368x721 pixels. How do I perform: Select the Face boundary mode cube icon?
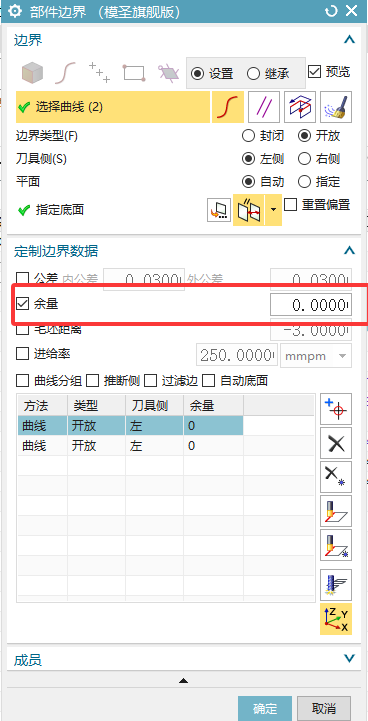coord(32,73)
